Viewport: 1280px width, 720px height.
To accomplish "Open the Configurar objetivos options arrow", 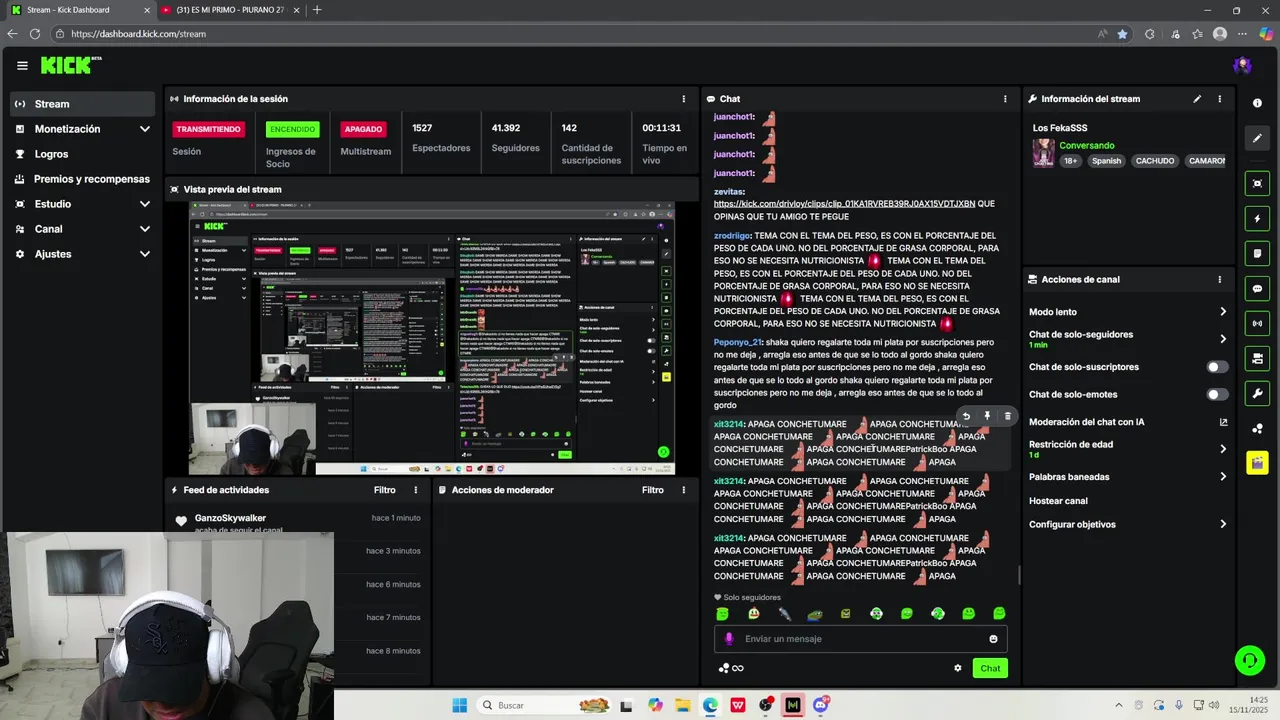I will [x=1223, y=524].
